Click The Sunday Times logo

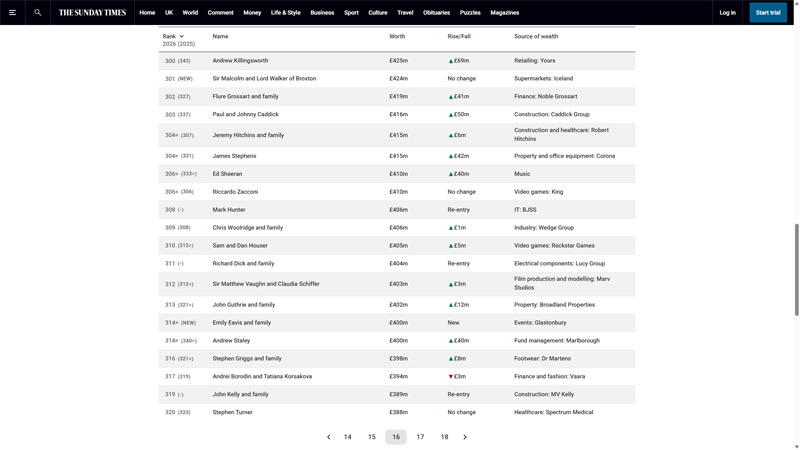click(x=92, y=12)
